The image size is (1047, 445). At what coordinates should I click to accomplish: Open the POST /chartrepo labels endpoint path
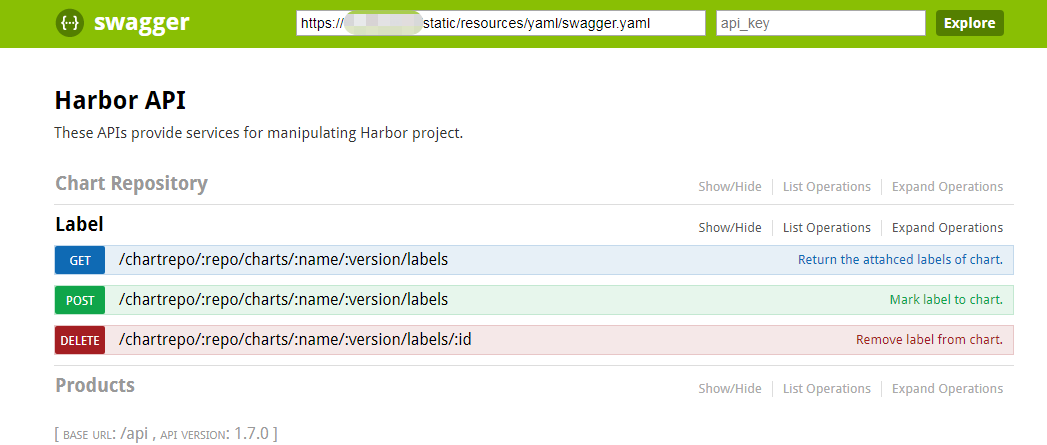tap(283, 300)
